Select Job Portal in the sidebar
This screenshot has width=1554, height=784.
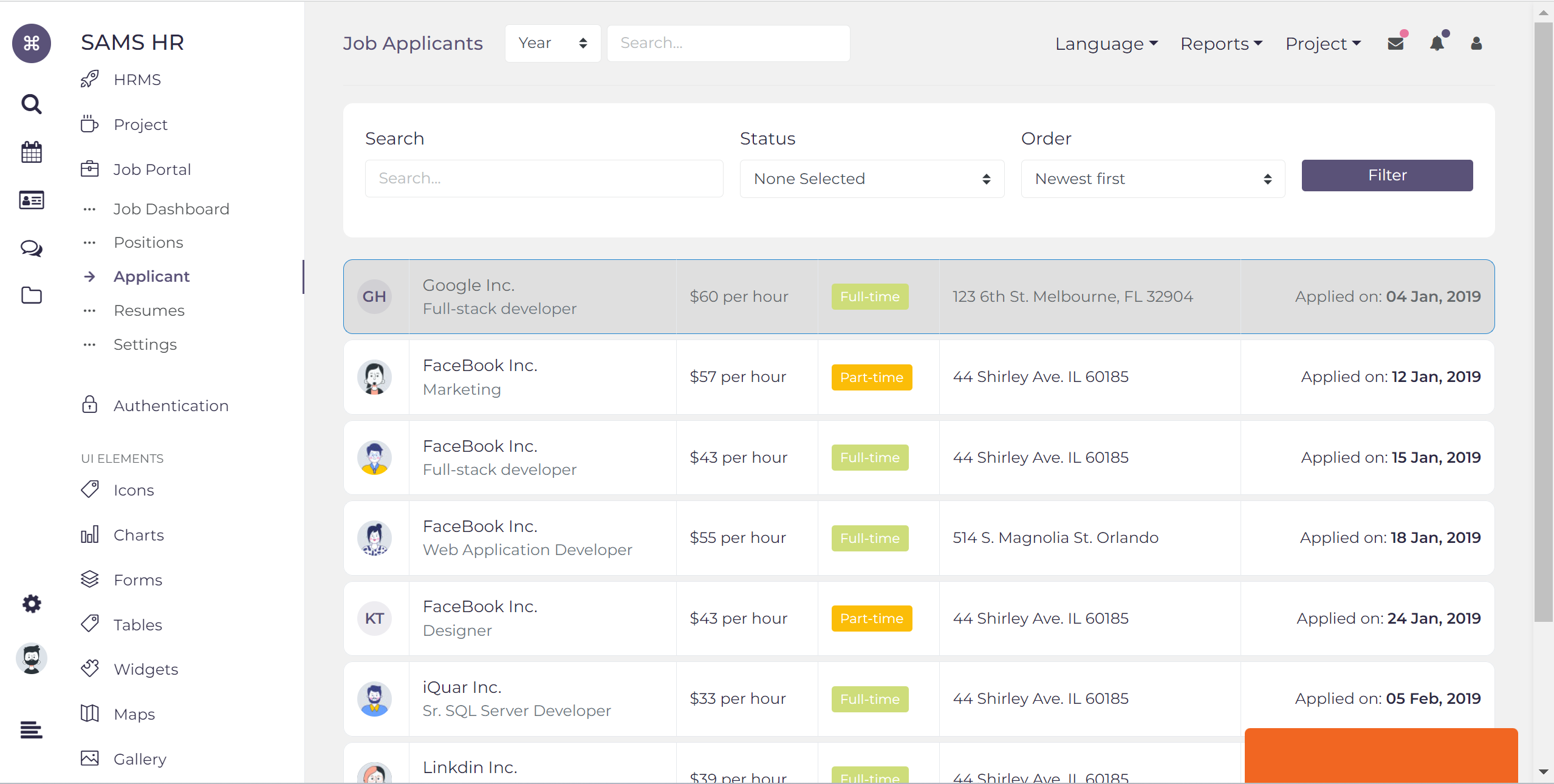point(152,169)
